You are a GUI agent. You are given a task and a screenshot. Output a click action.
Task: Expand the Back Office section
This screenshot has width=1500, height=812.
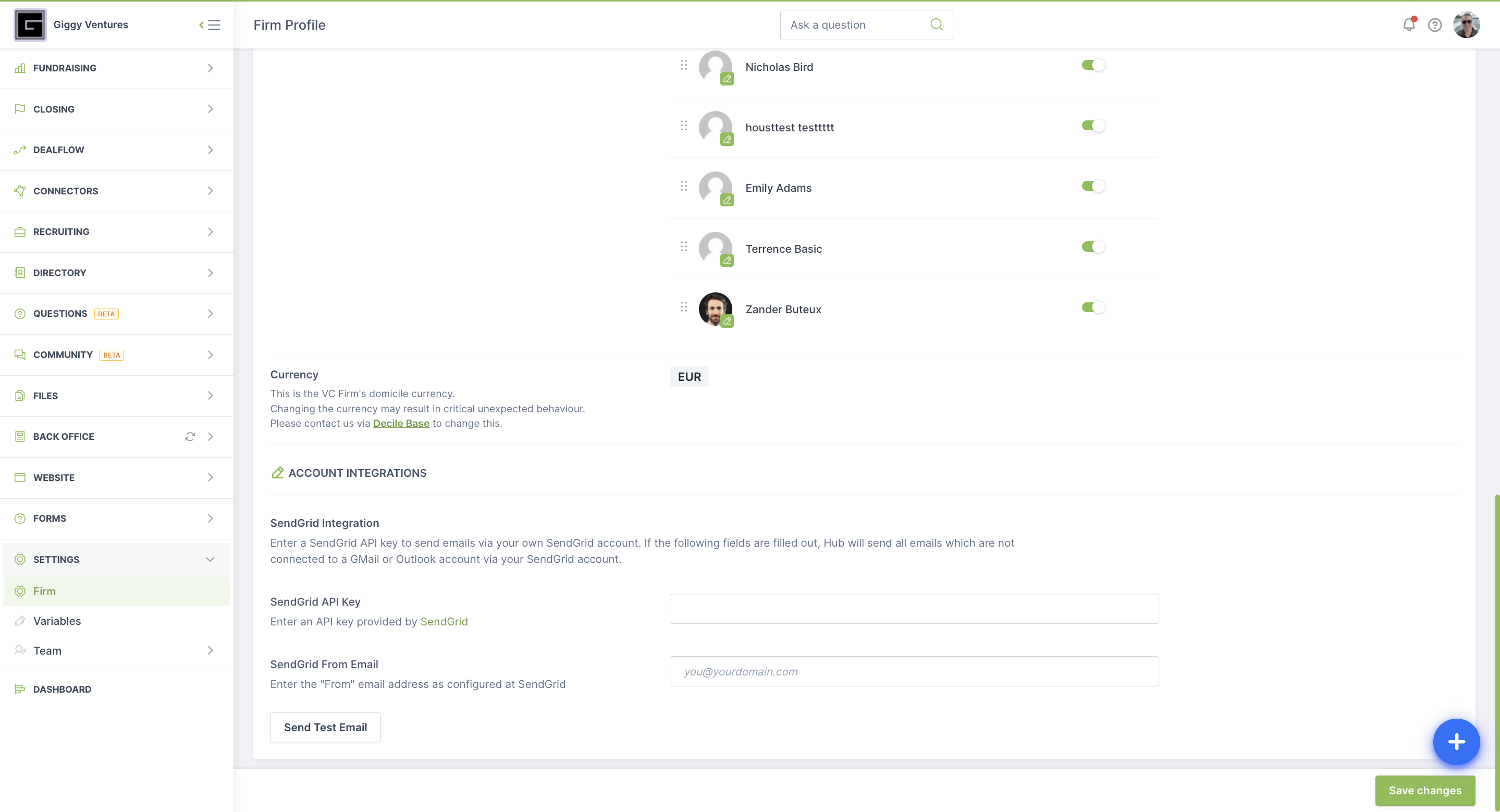210,436
